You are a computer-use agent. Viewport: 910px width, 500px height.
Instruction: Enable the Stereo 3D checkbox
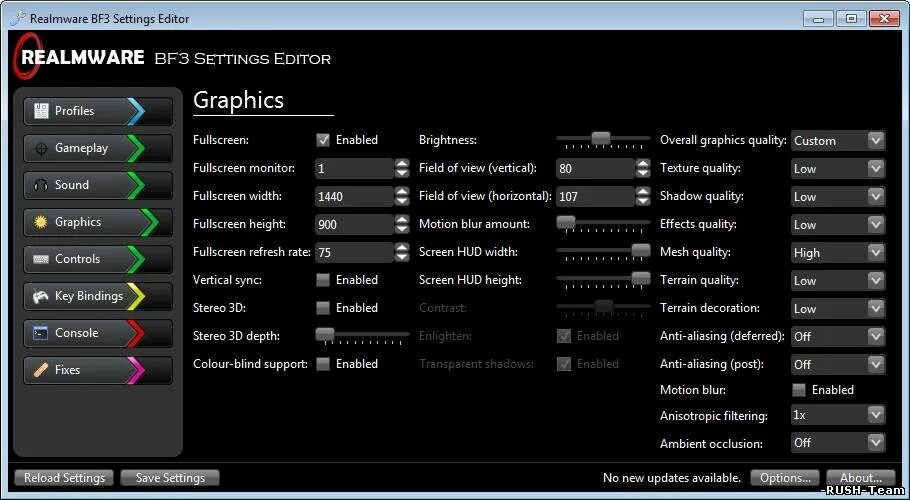coord(323,308)
